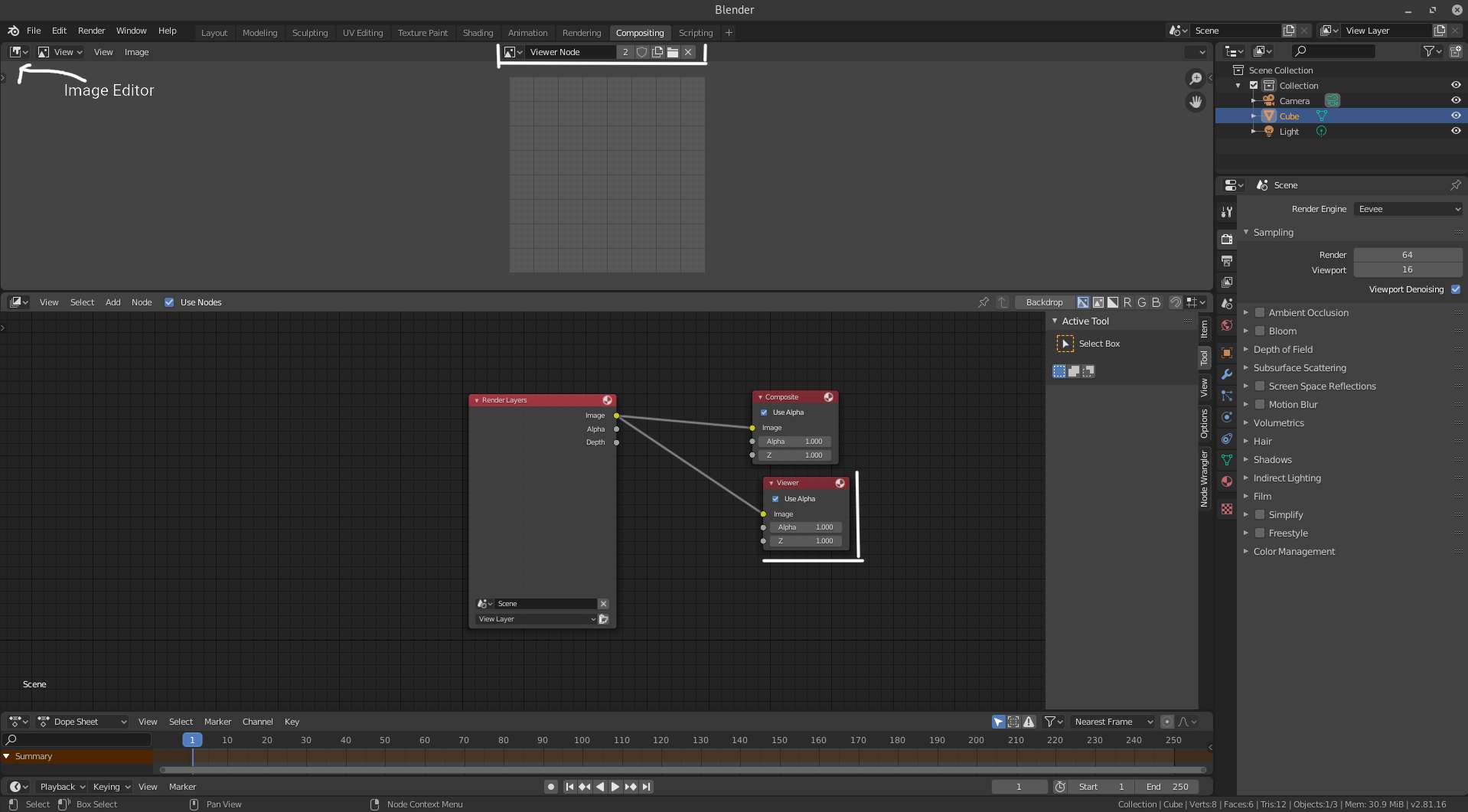Open the View Layer properties tab
Image resolution: width=1468 pixels, height=812 pixels.
pos(1227,282)
